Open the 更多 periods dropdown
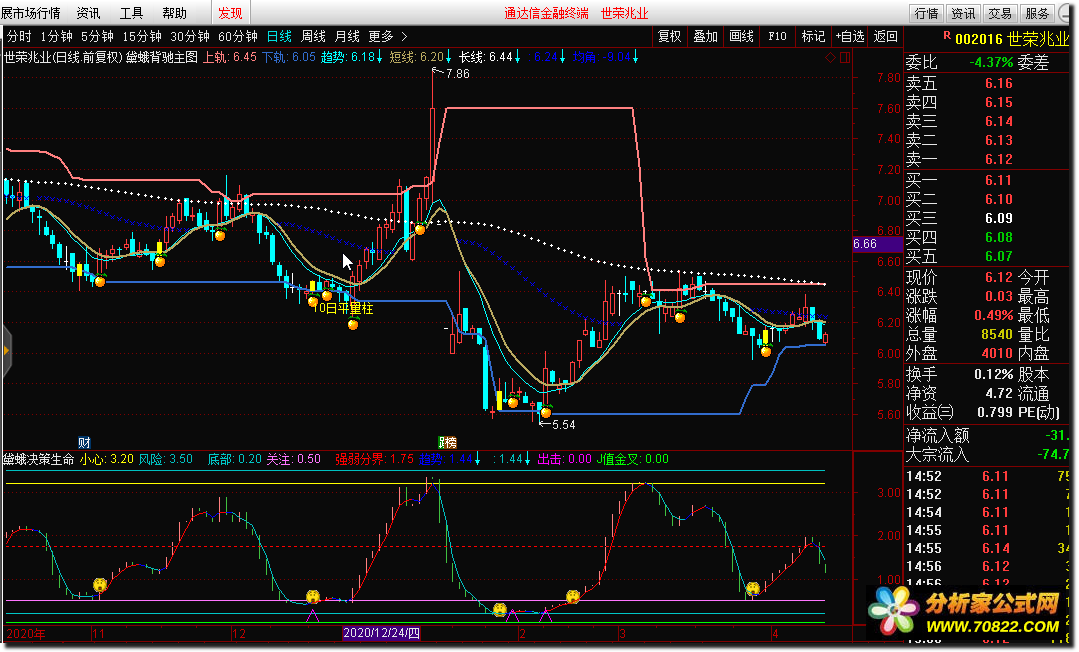Image resolution: width=1079 pixels, height=652 pixels. click(381, 36)
